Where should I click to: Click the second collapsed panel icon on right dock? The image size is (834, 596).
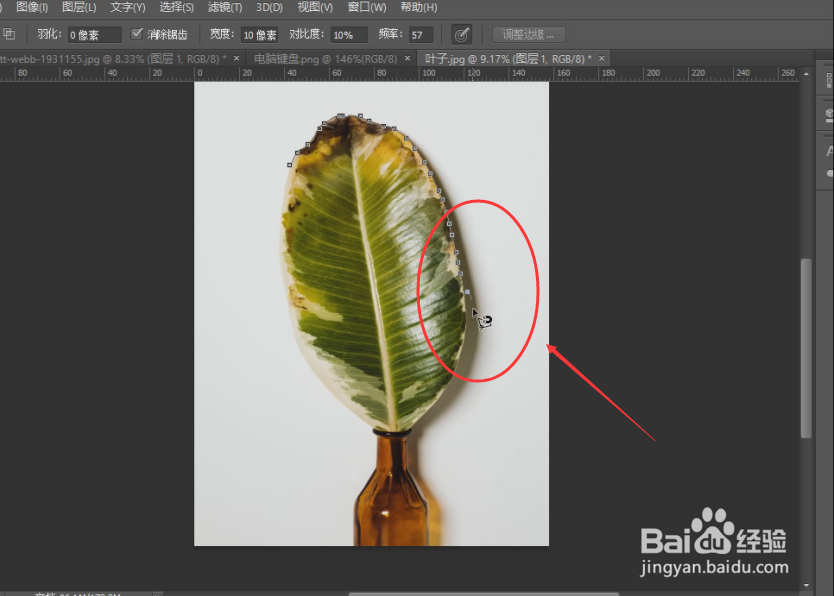click(828, 115)
